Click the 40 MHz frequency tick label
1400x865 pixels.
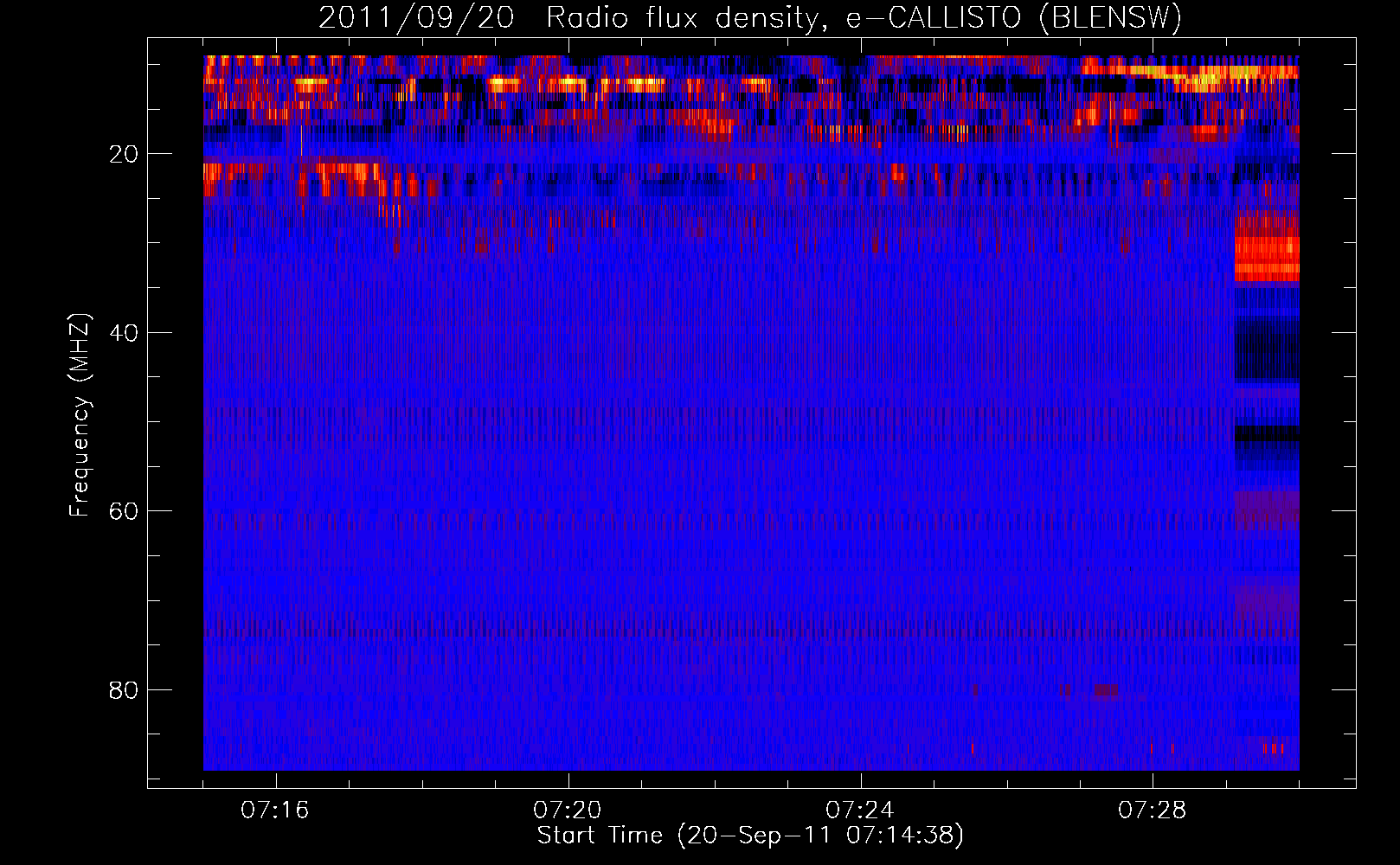point(124,333)
